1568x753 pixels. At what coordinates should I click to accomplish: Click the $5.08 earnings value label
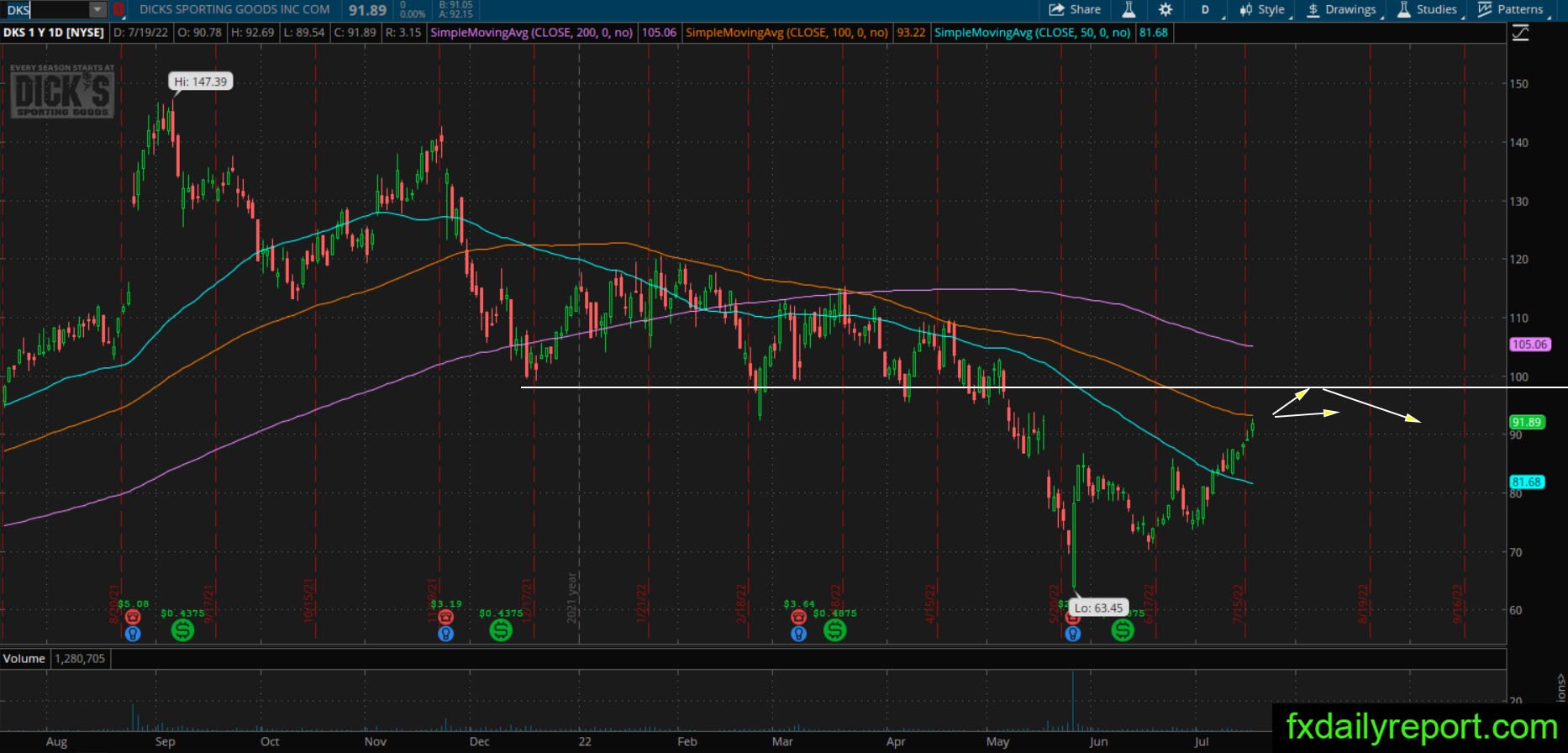click(134, 603)
